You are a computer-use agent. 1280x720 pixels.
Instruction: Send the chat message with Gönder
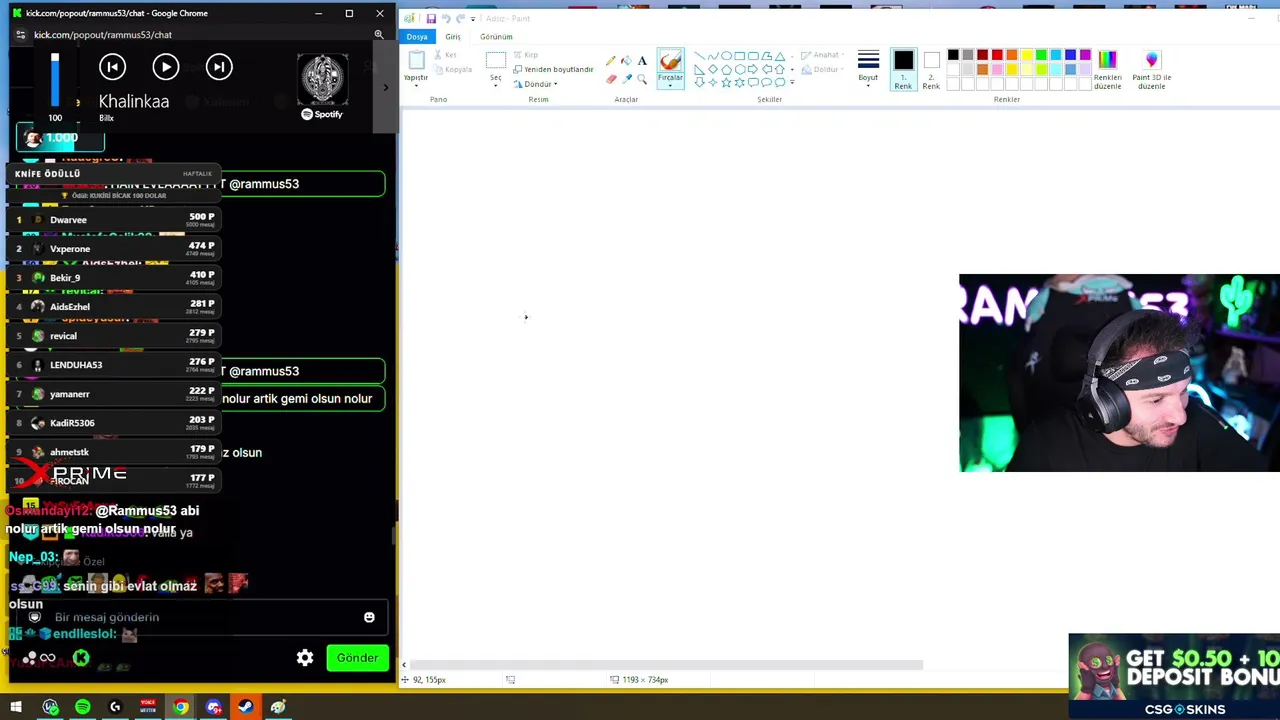357,658
